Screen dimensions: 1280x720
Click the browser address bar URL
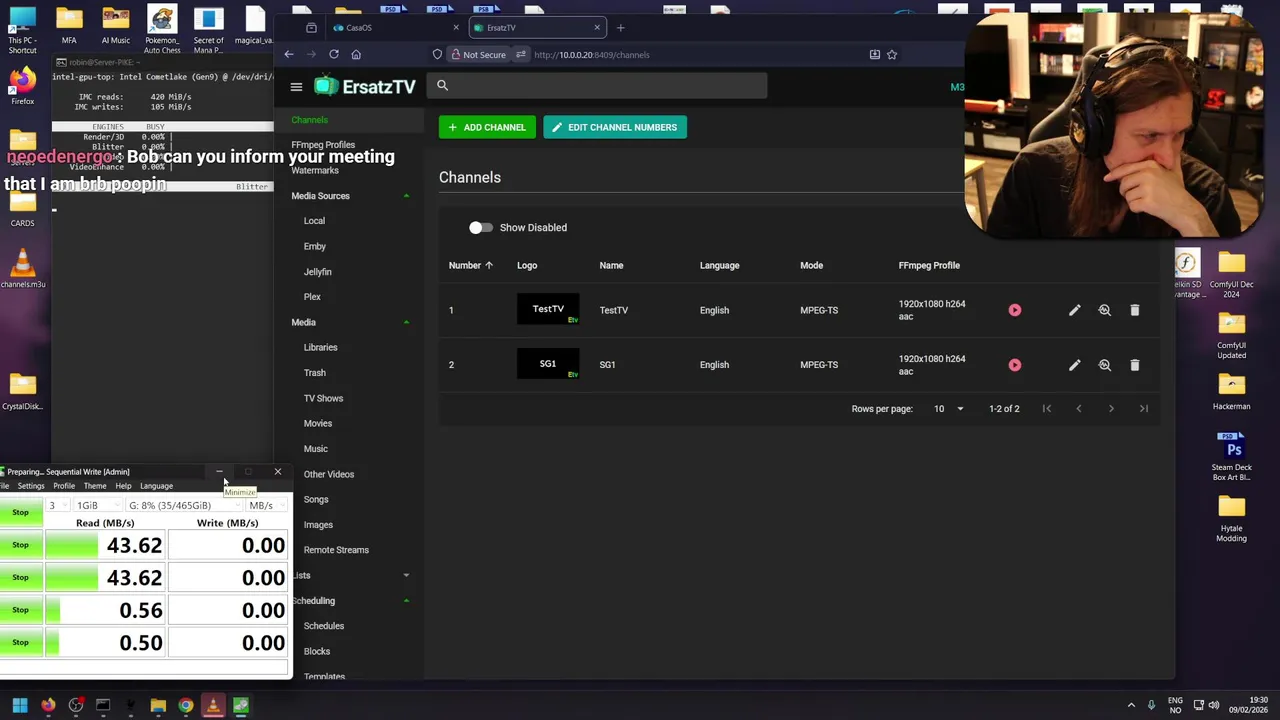click(592, 55)
